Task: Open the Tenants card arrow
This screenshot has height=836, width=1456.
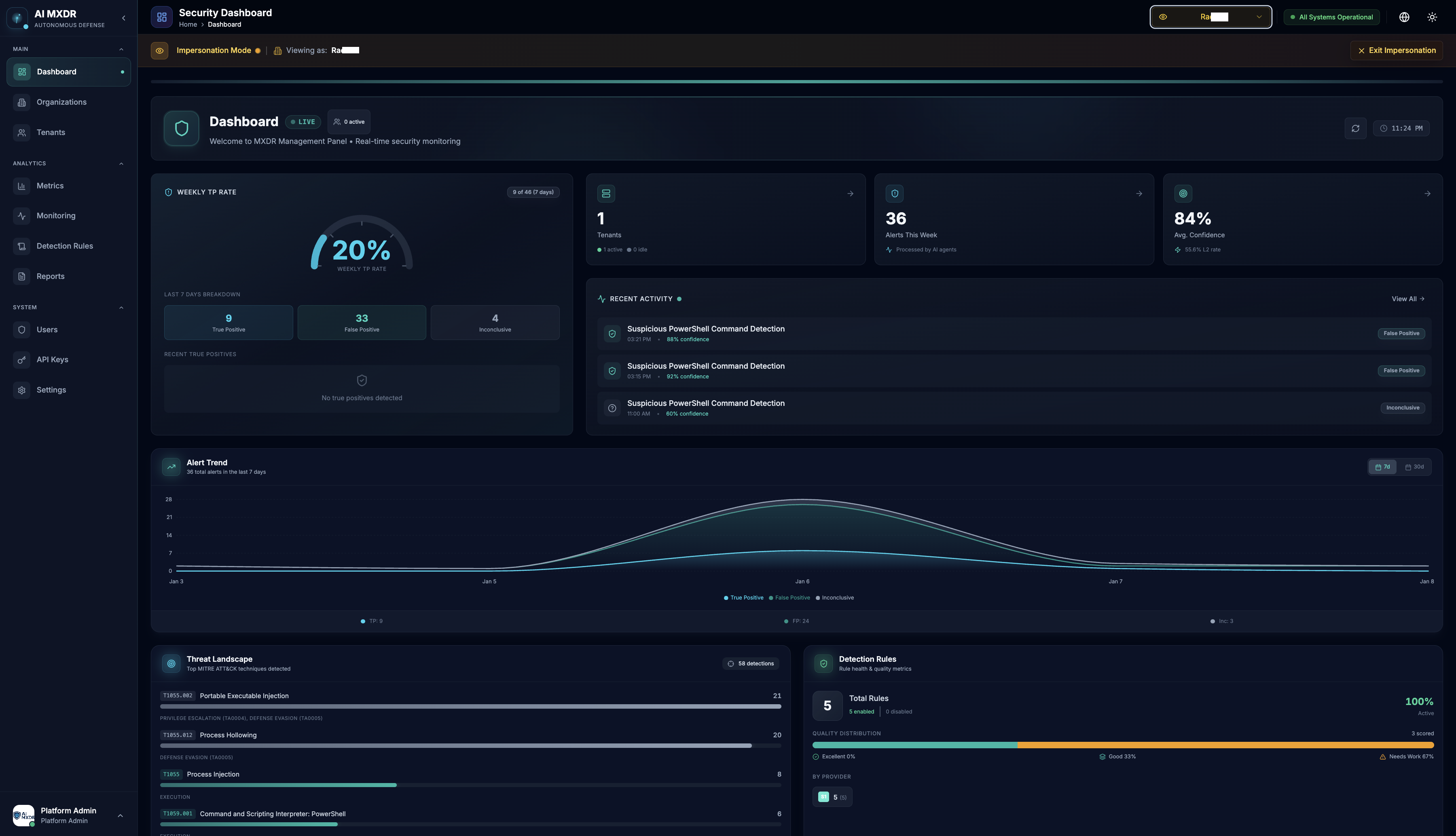Action: click(850, 194)
